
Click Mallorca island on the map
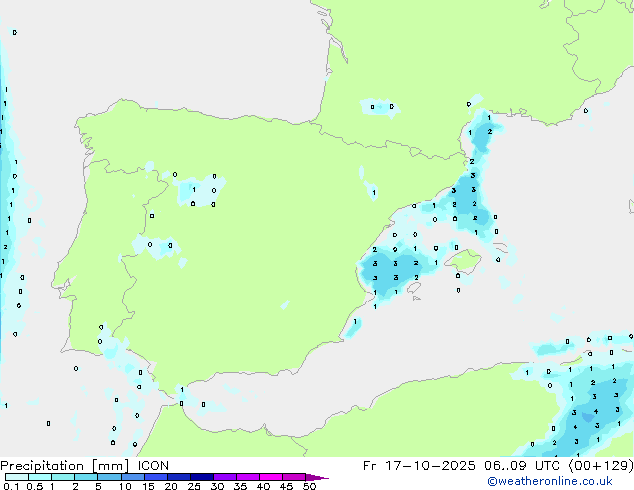coord(463,261)
